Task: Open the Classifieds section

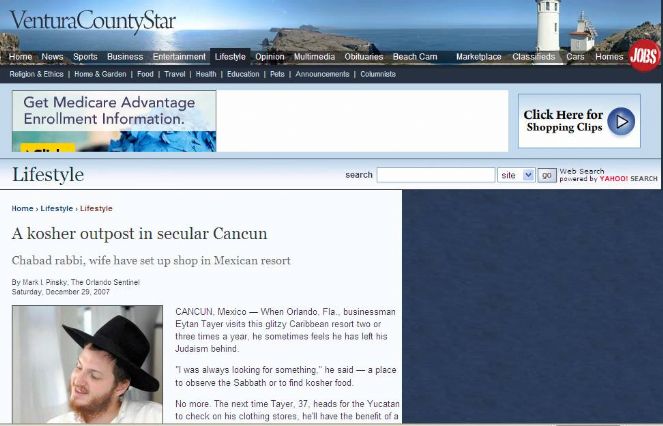Action: tap(534, 57)
